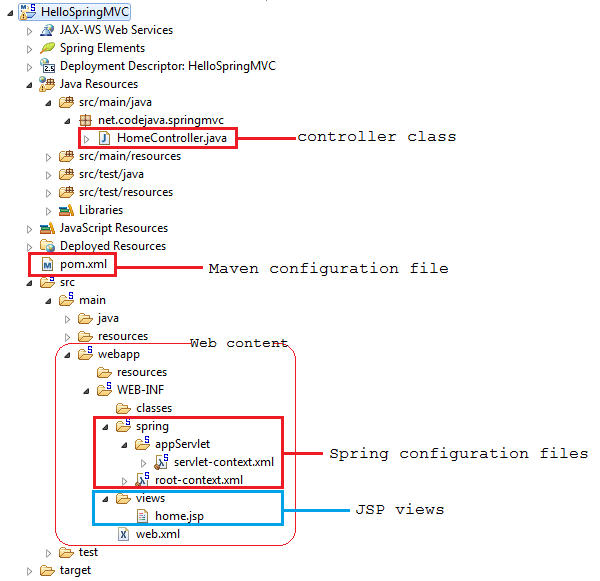
Task: Click the Spring Elements leaf icon
Action: click(47, 48)
